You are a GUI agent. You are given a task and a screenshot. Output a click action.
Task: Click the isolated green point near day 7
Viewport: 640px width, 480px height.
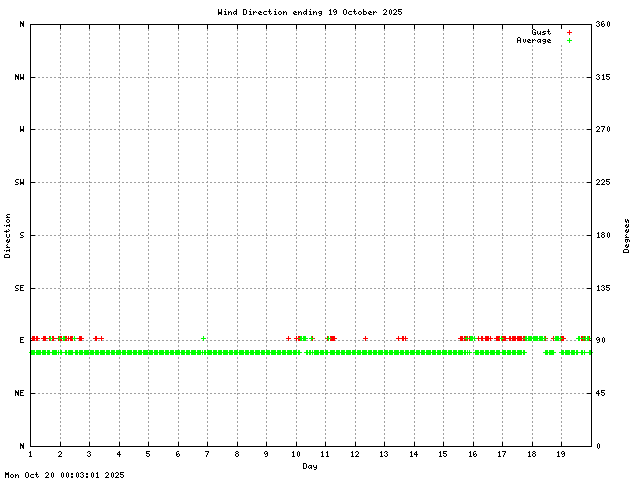click(203, 339)
